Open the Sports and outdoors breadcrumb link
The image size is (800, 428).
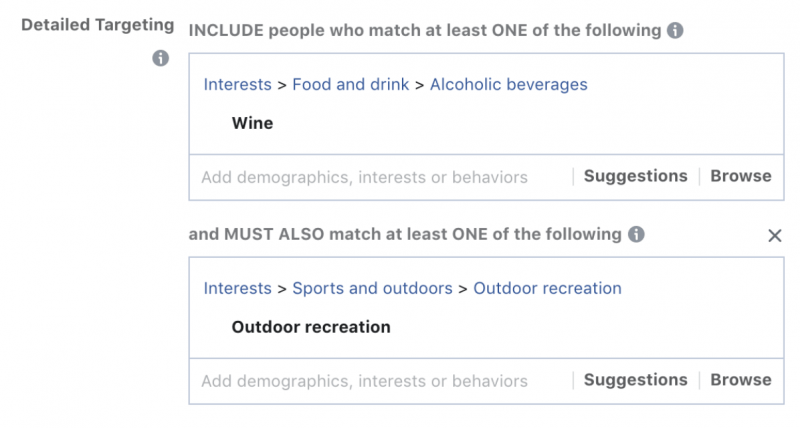[x=372, y=288]
